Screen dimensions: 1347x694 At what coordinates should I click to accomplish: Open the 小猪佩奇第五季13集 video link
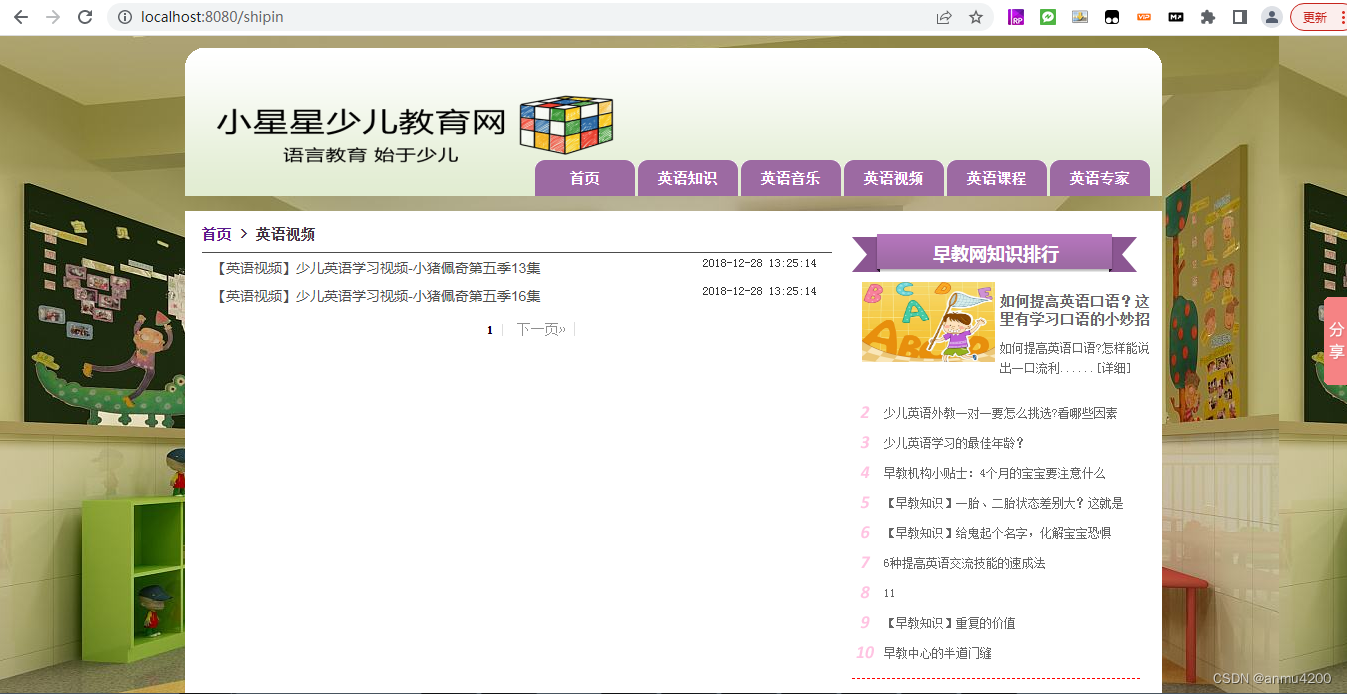point(379,268)
